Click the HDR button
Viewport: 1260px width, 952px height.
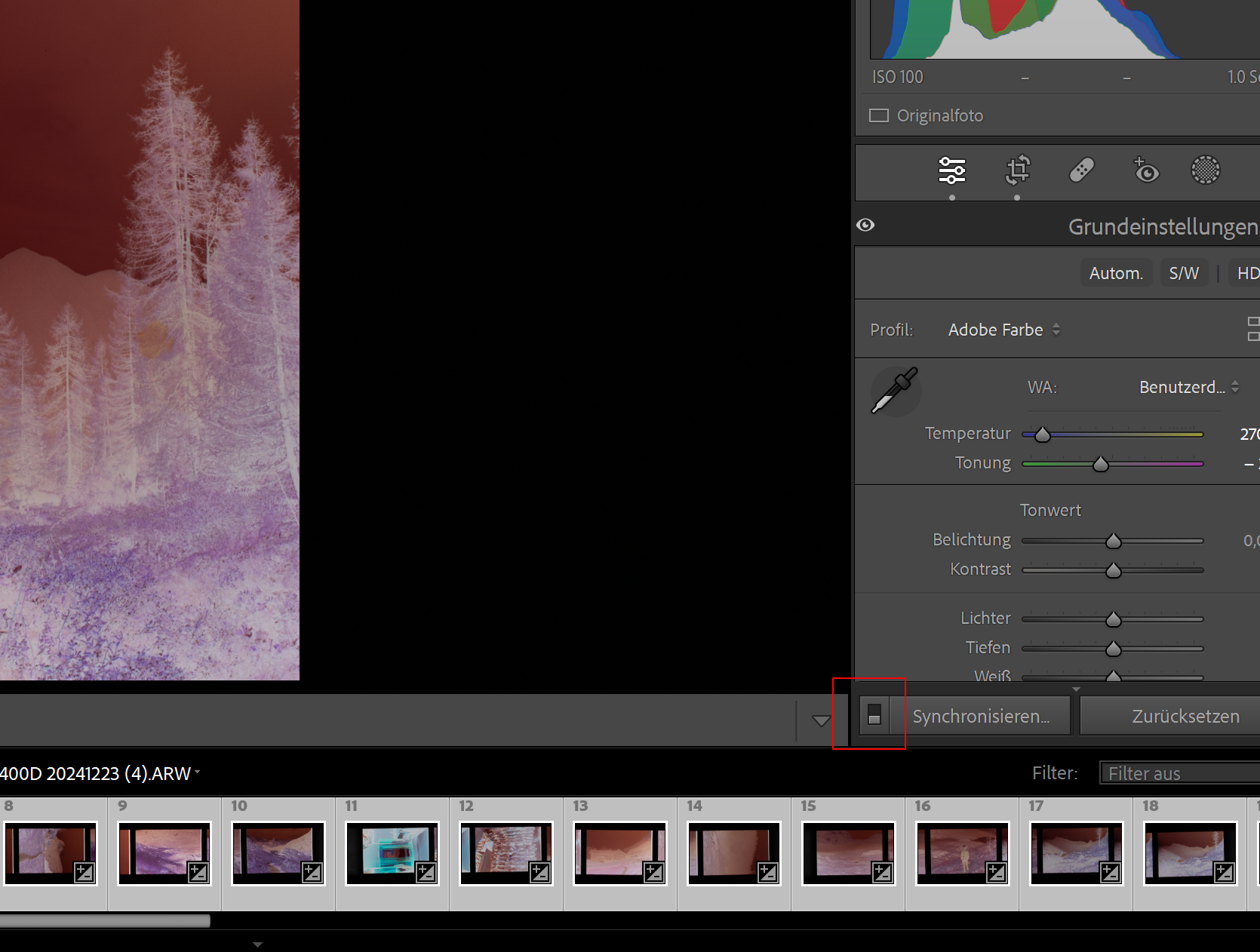[1246, 273]
